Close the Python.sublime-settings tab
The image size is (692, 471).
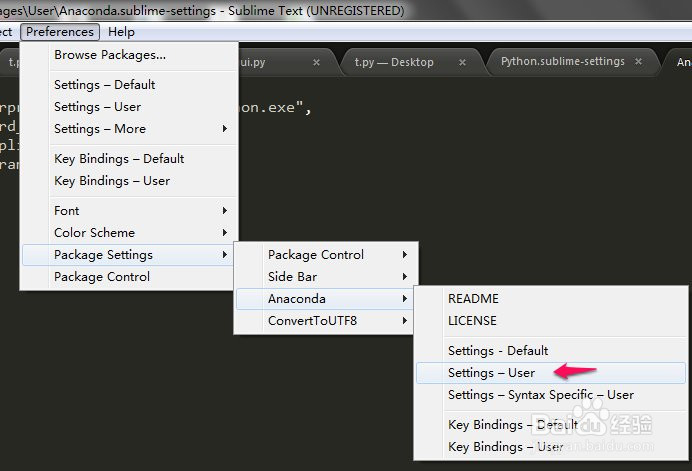tap(638, 61)
